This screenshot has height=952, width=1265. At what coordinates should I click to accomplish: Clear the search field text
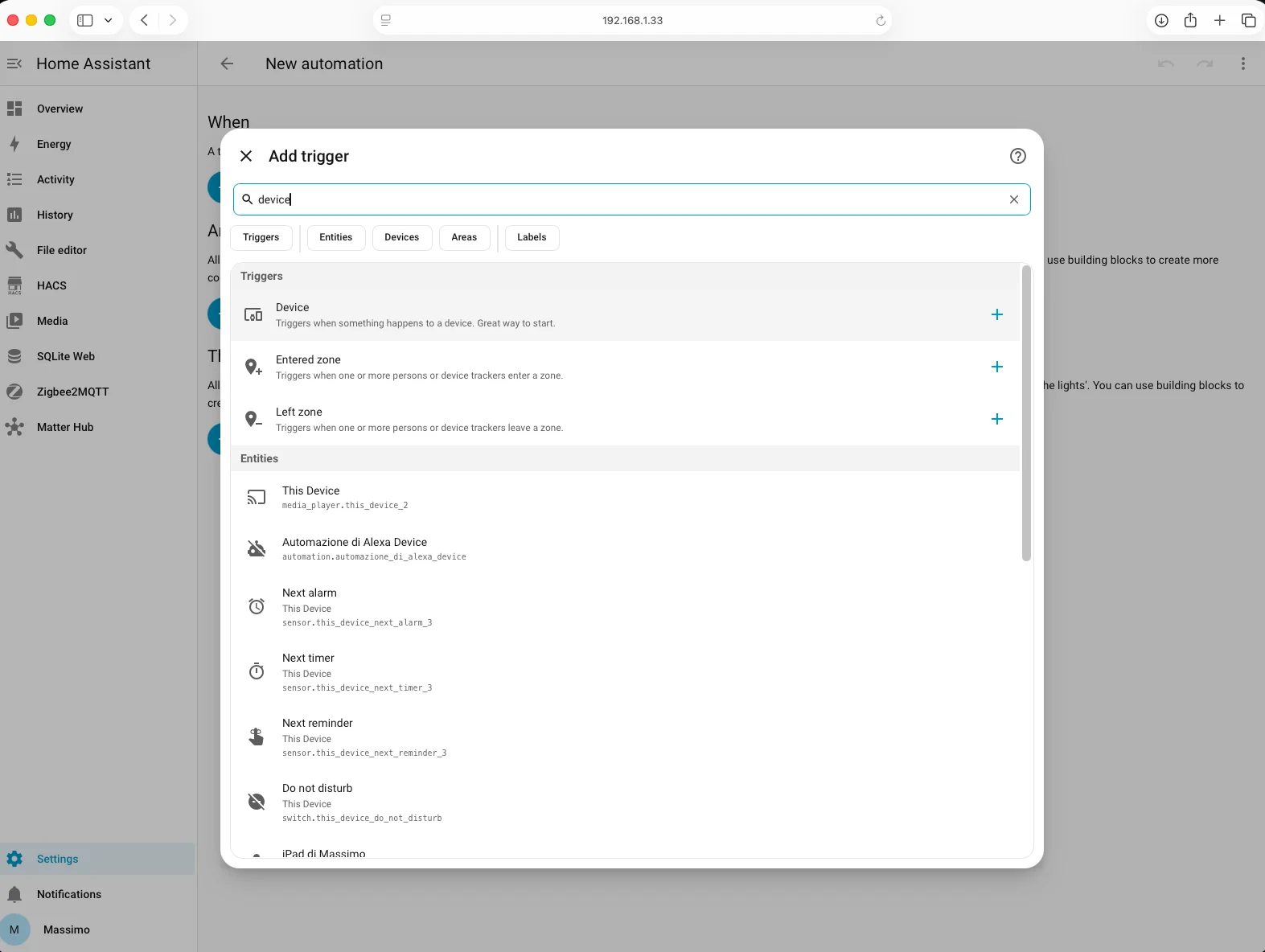click(1014, 199)
